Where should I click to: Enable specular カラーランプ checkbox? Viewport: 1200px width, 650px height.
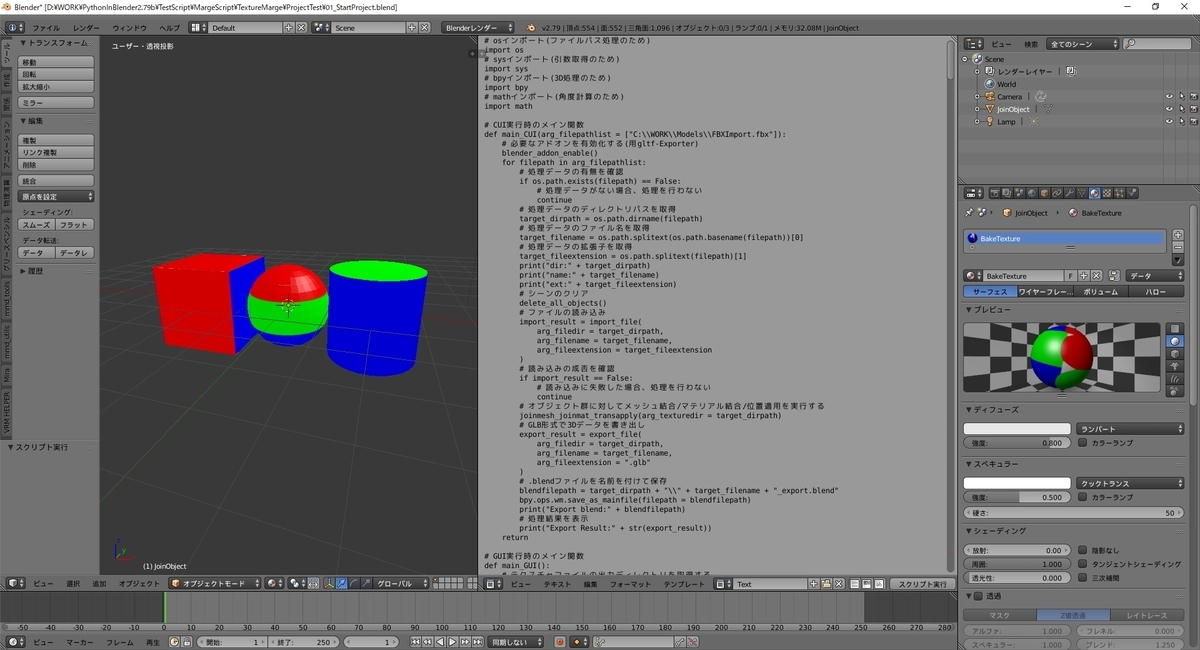pos(1083,497)
